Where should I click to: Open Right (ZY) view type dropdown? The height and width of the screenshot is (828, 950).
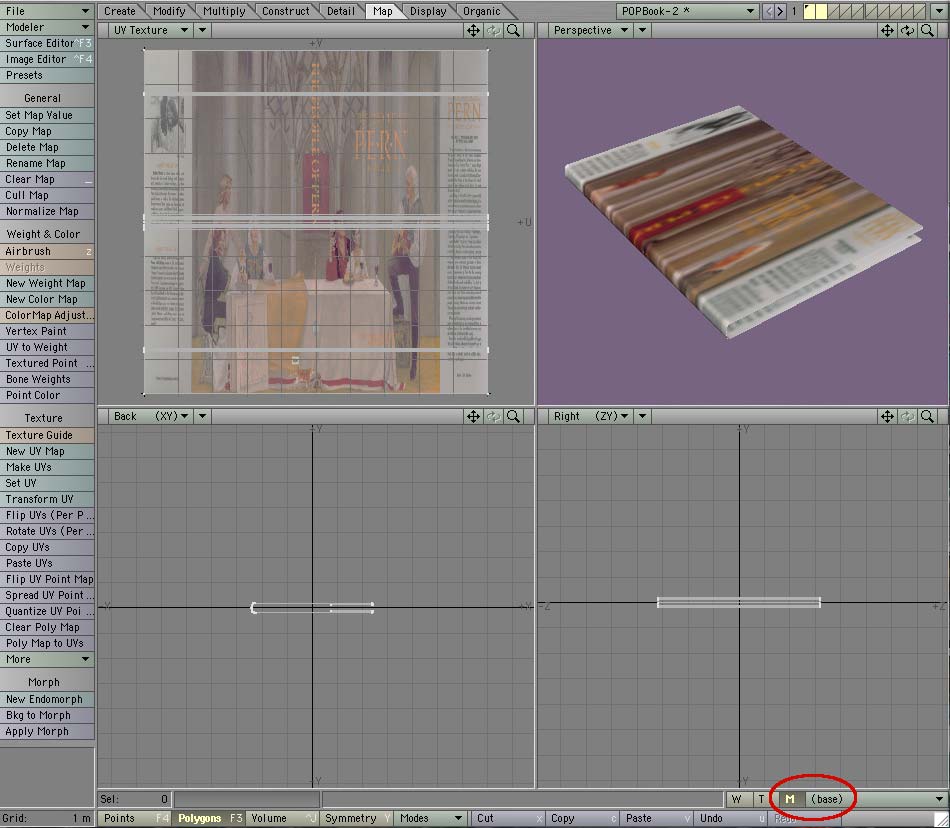click(591, 416)
